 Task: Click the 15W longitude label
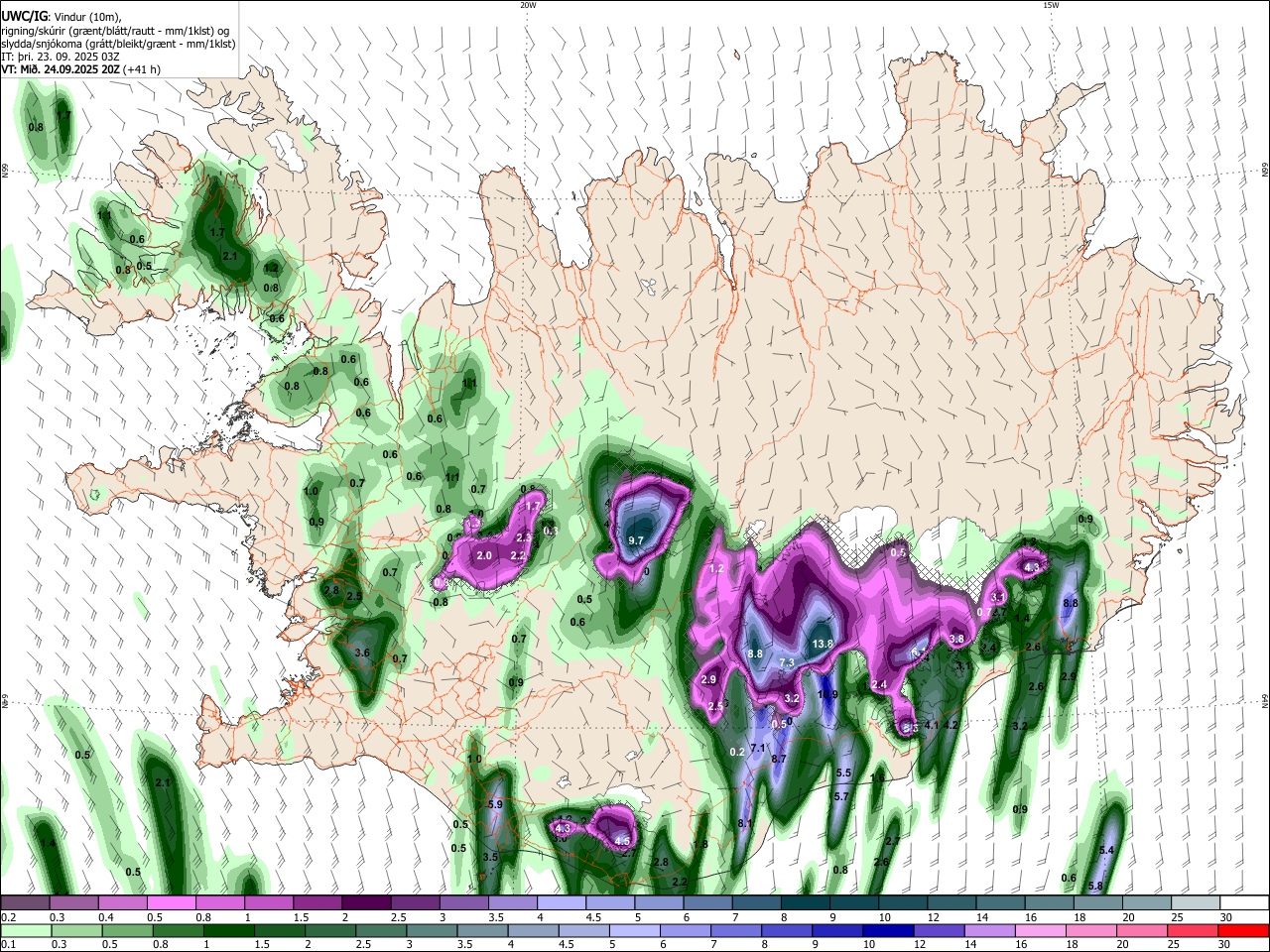[x=1050, y=5]
